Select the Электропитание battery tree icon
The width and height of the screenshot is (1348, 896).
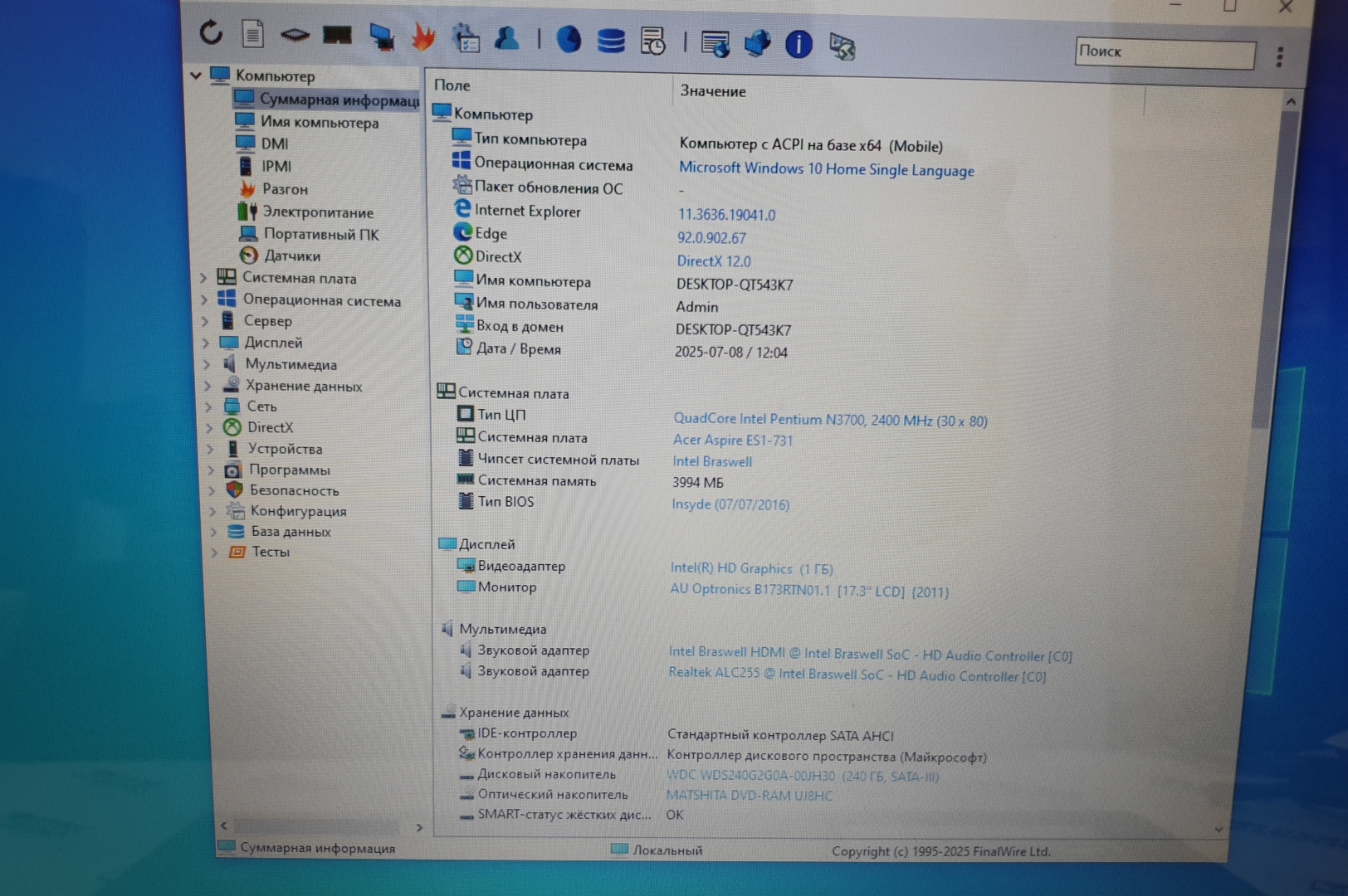pos(247,212)
